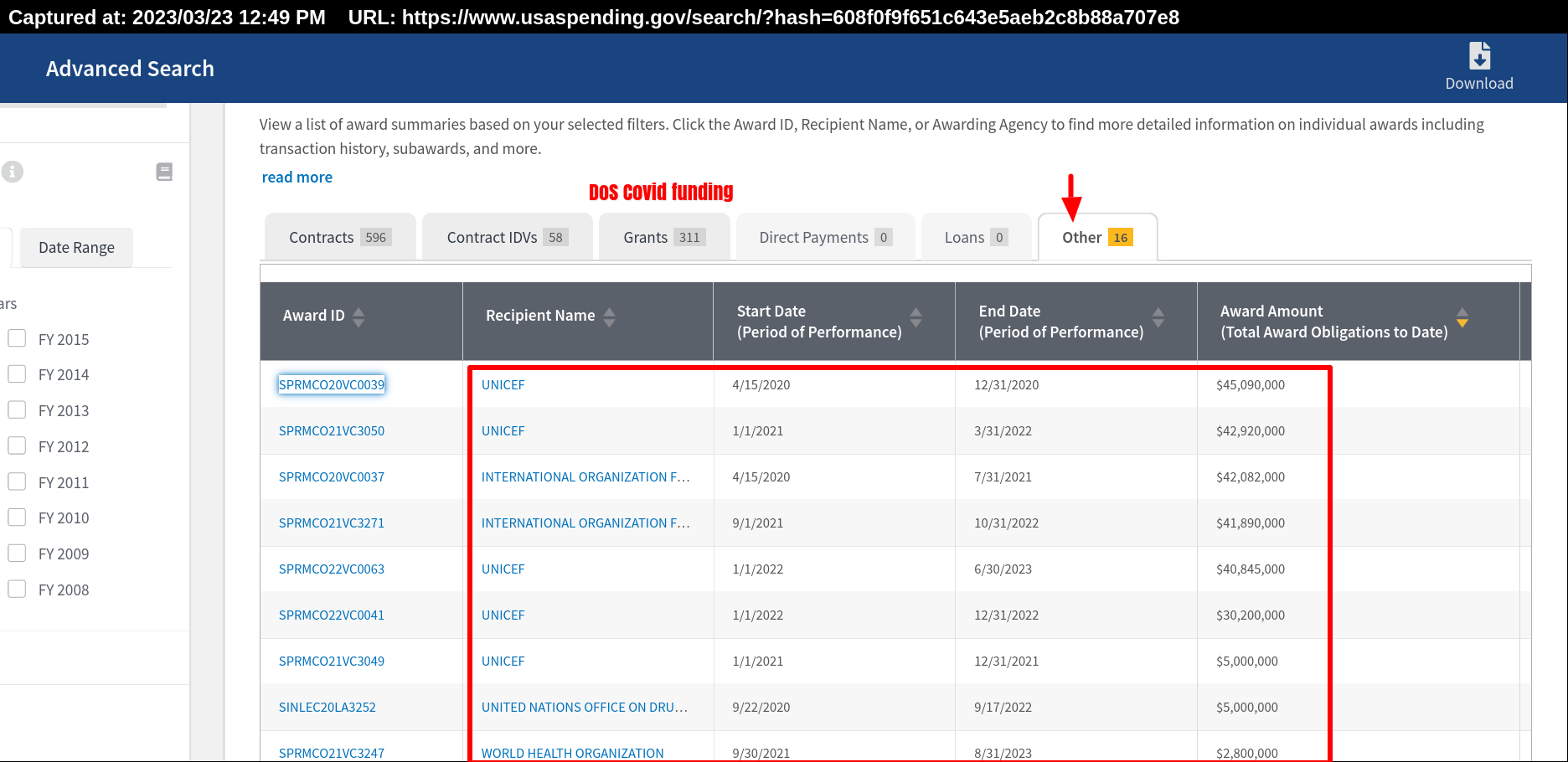Open World Health Organization recipient link
The width and height of the screenshot is (1568, 762).
pyautogui.click(x=573, y=753)
